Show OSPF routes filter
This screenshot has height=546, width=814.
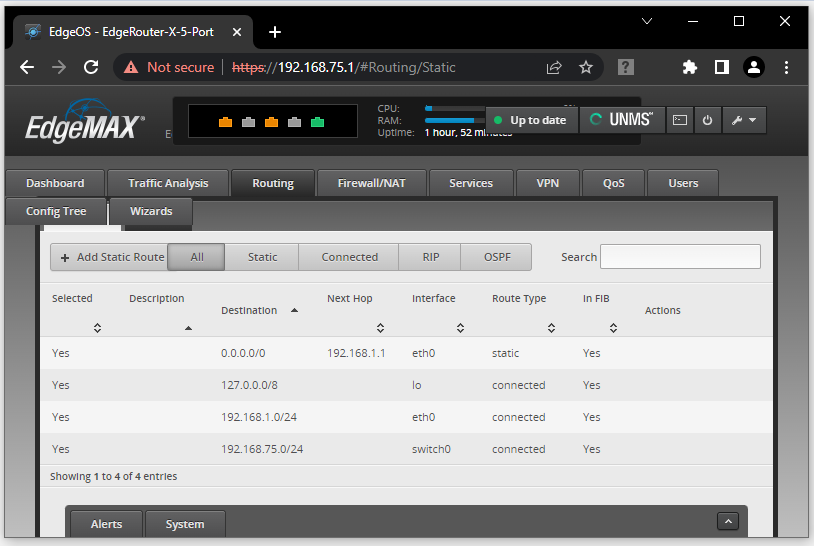pos(496,257)
